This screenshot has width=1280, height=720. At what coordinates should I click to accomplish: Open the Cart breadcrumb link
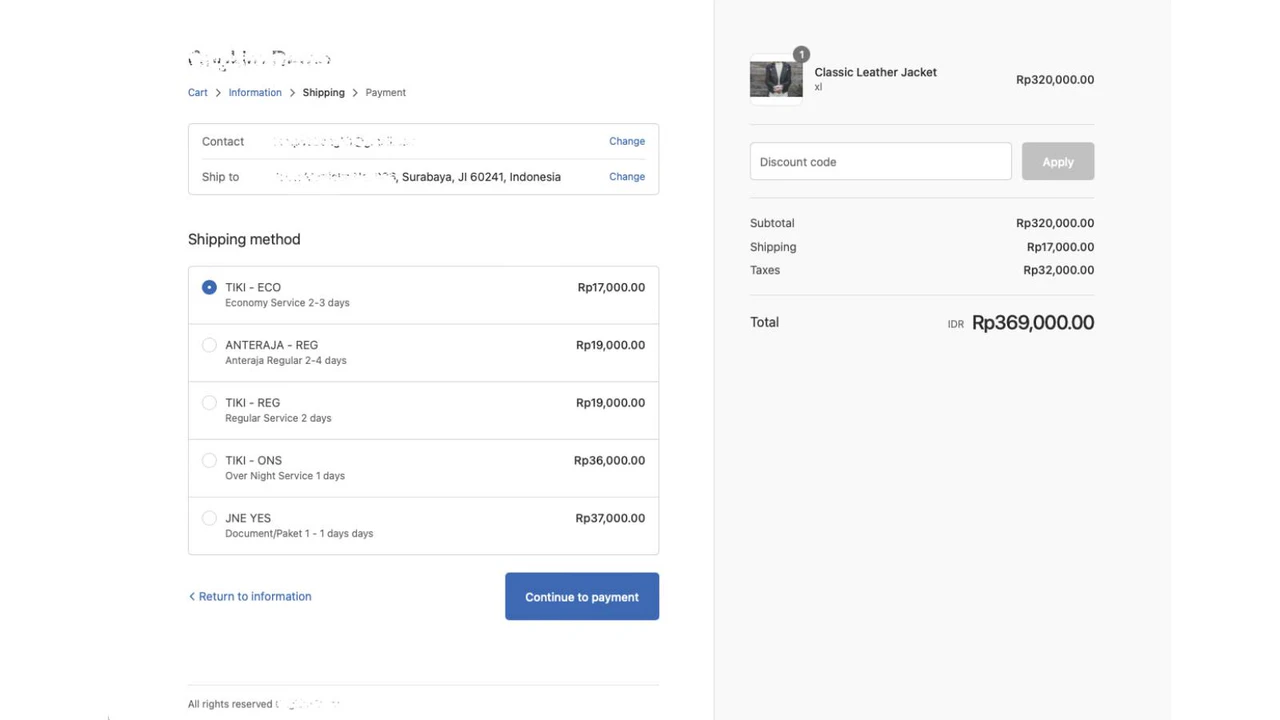198,93
